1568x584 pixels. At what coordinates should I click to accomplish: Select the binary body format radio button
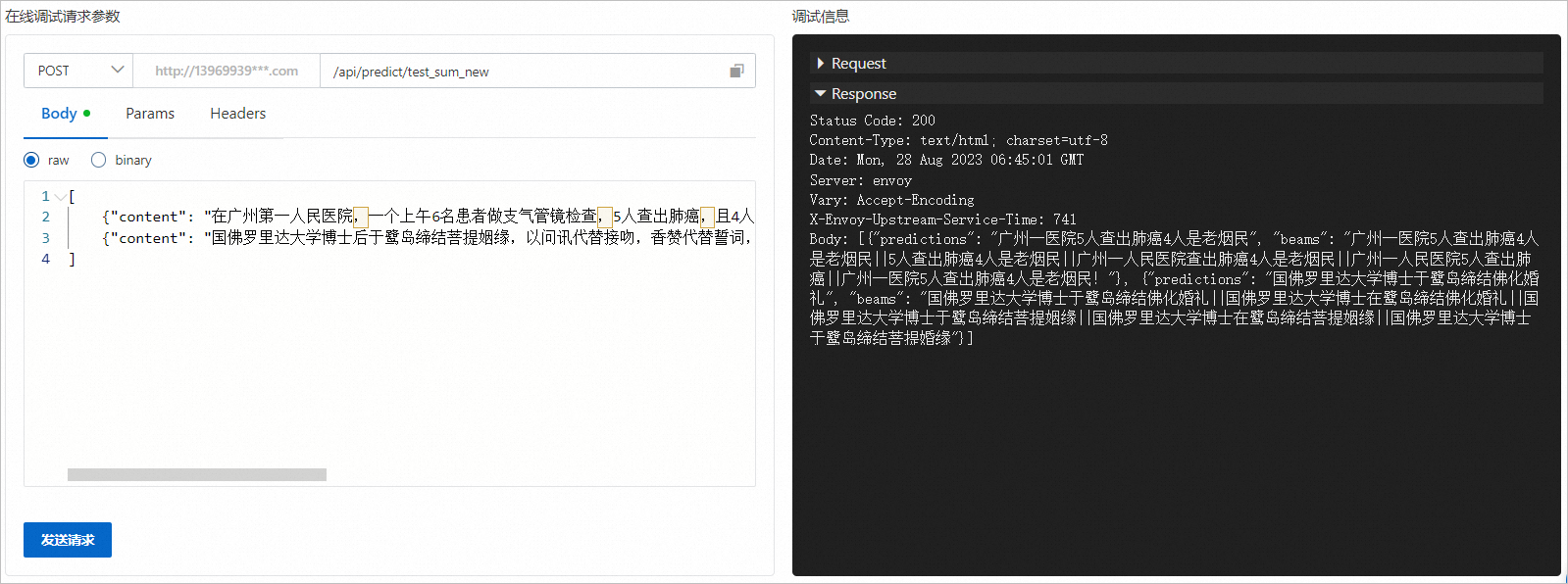(98, 160)
